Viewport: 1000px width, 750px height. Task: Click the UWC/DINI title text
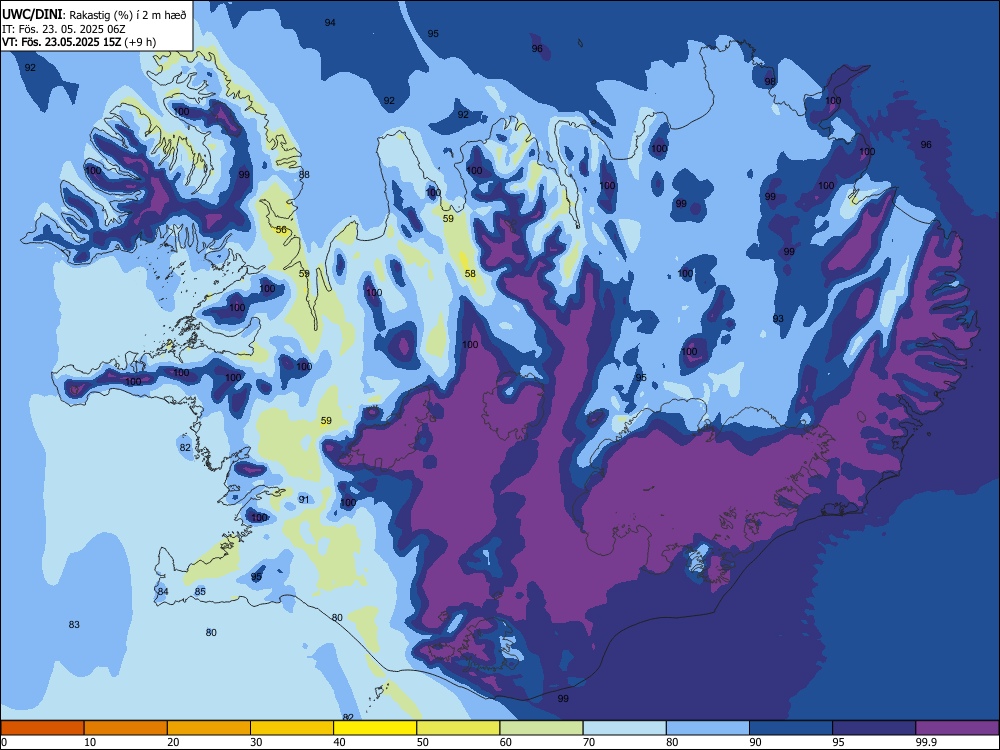tap(32, 14)
